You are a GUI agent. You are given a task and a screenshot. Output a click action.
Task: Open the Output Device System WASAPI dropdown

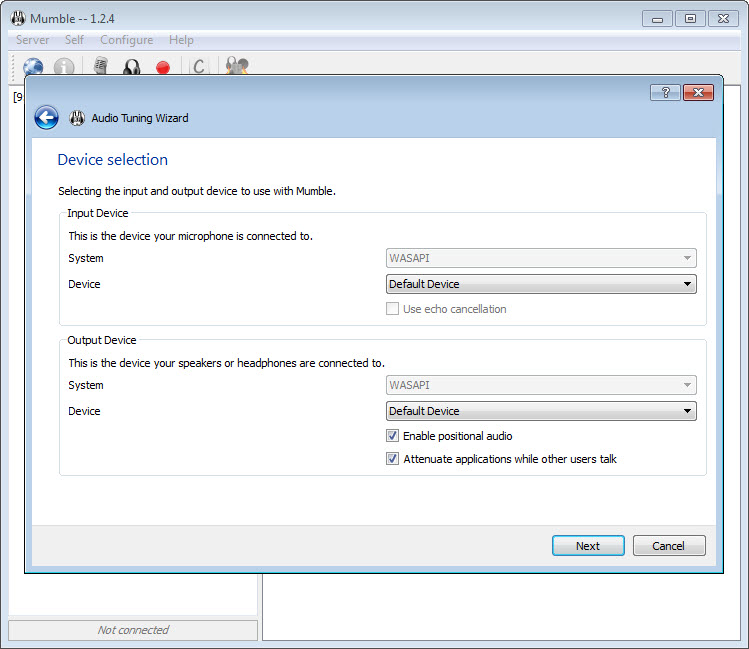coord(541,385)
